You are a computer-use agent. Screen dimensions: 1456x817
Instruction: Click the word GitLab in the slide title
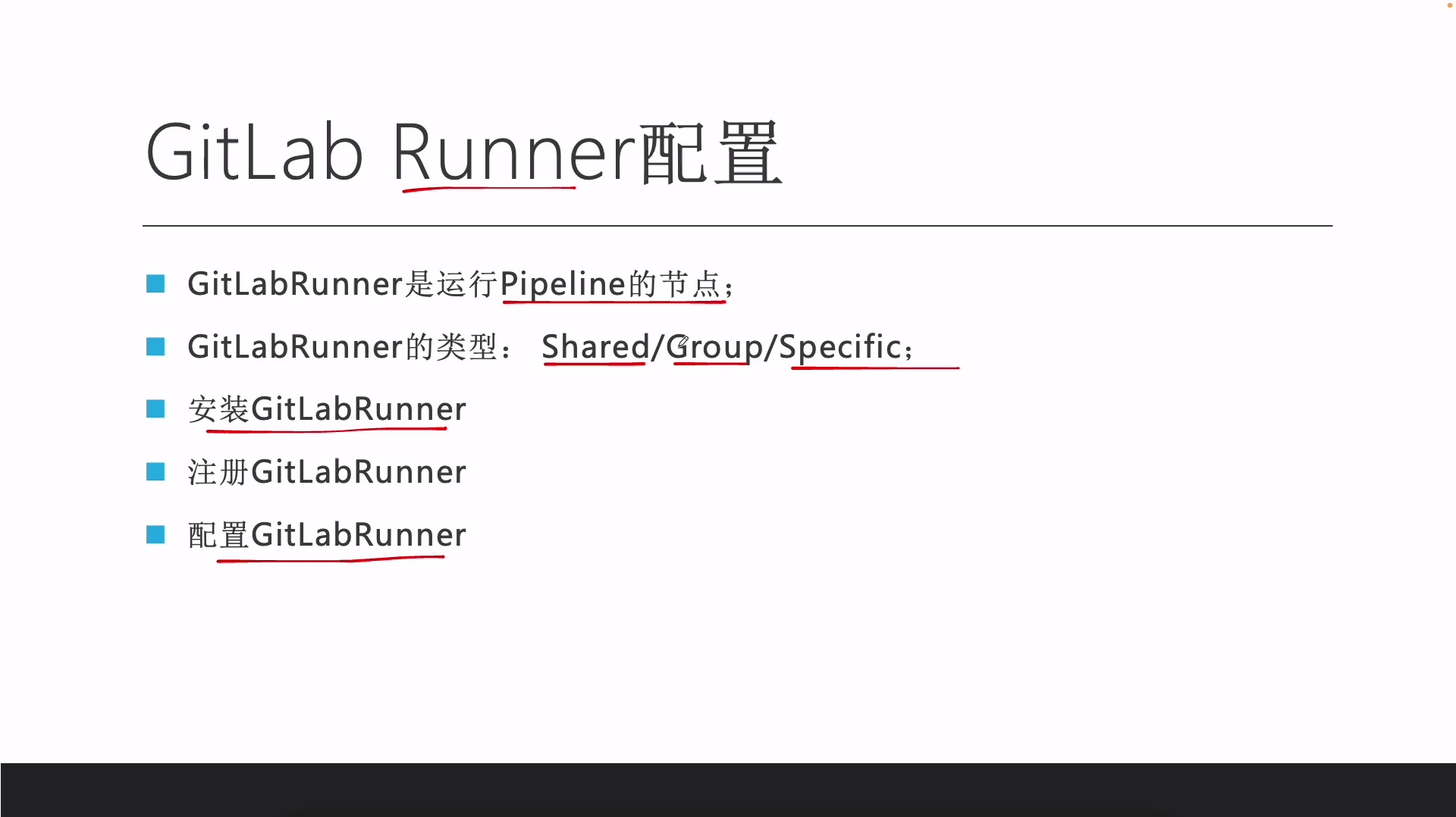click(254, 153)
